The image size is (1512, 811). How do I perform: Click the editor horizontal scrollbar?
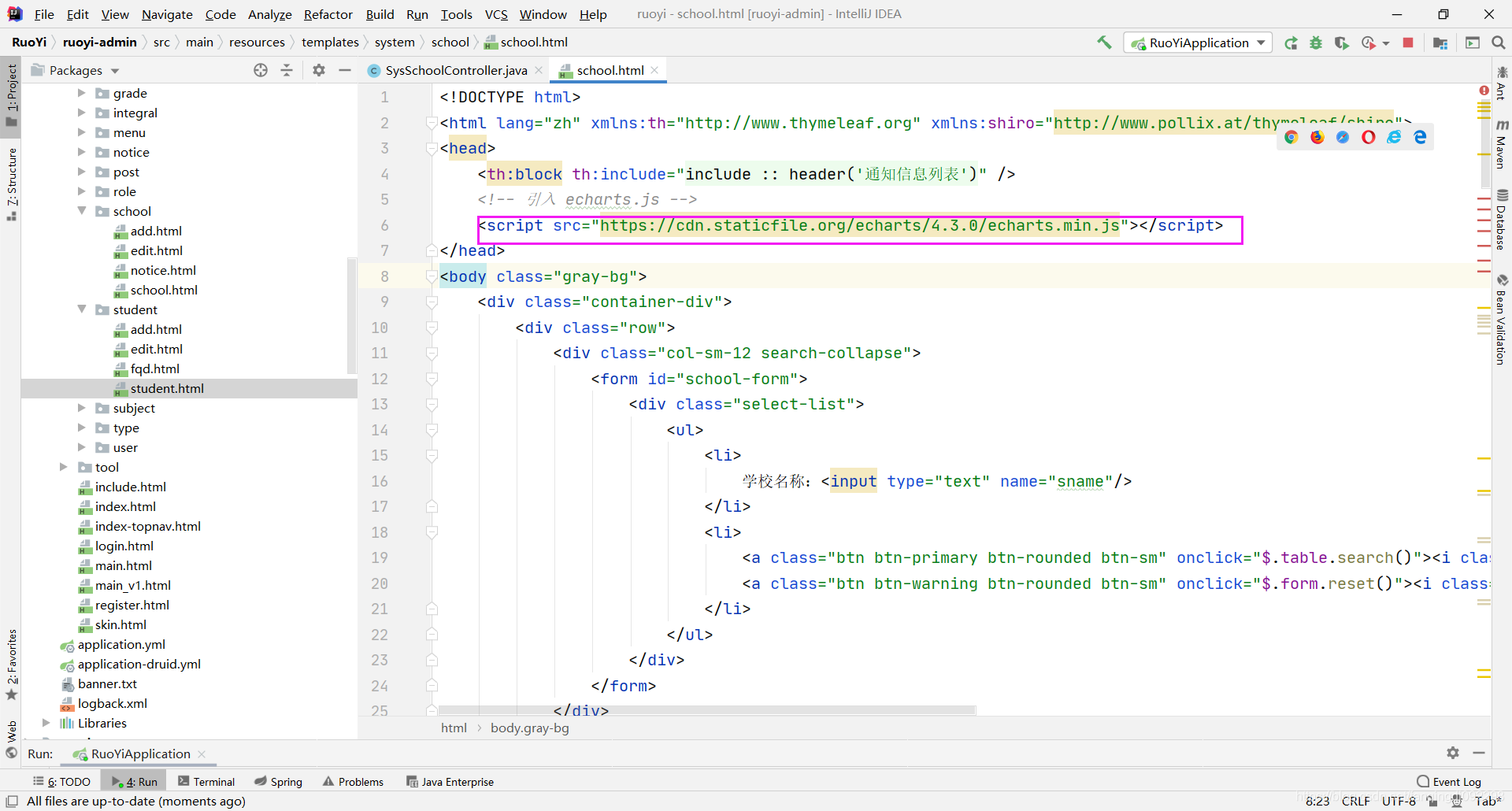pos(707,710)
